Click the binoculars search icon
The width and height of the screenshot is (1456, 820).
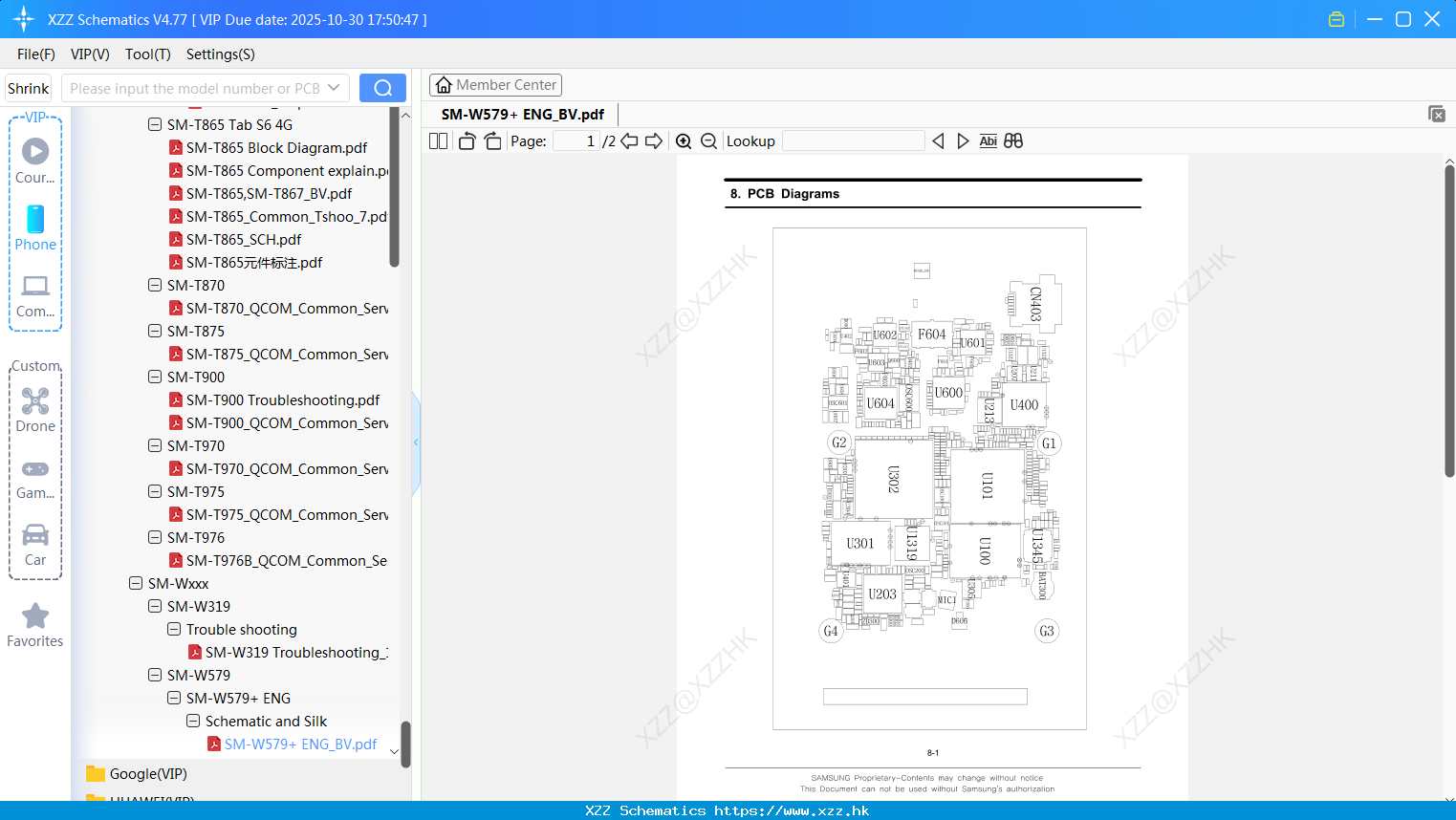pyautogui.click(x=1013, y=140)
